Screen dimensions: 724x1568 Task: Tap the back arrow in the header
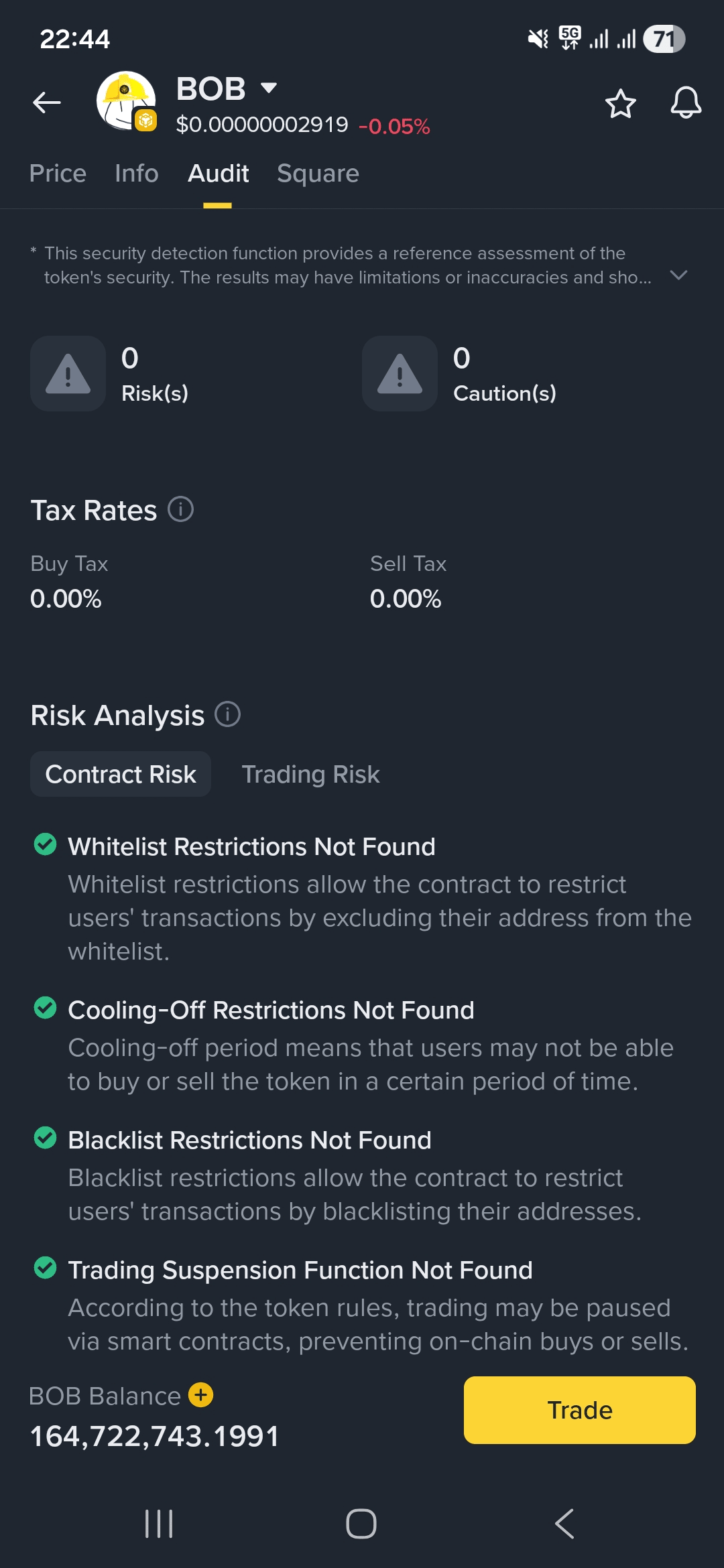pos(47,103)
